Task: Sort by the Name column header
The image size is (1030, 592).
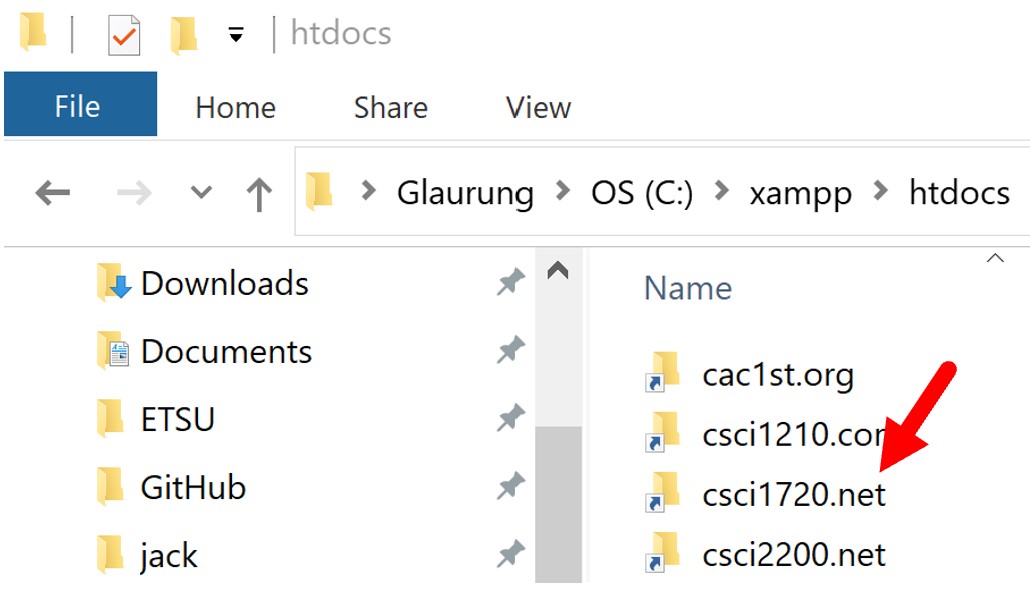Action: (x=688, y=288)
